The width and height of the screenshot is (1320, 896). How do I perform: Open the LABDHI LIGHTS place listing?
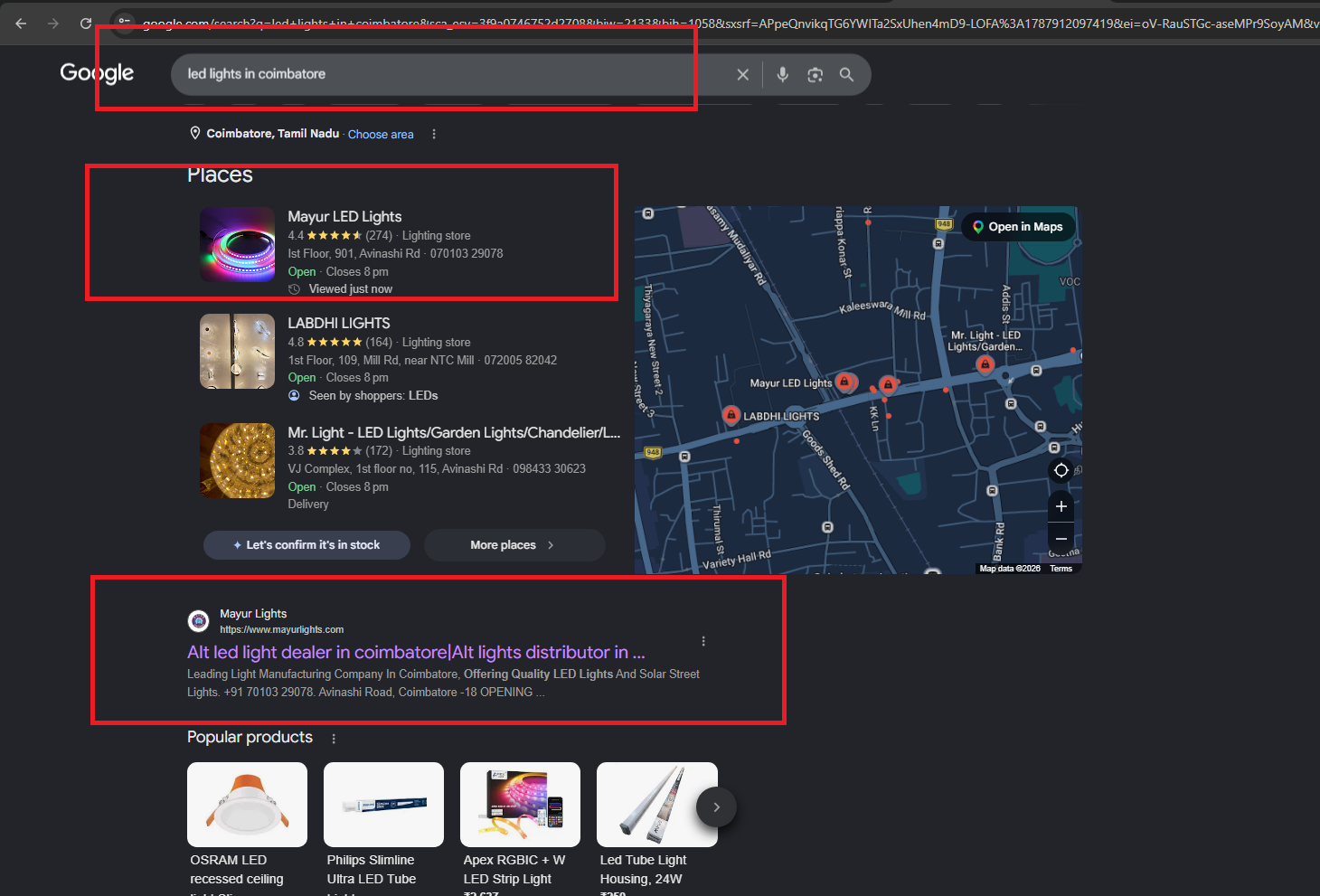(x=339, y=323)
